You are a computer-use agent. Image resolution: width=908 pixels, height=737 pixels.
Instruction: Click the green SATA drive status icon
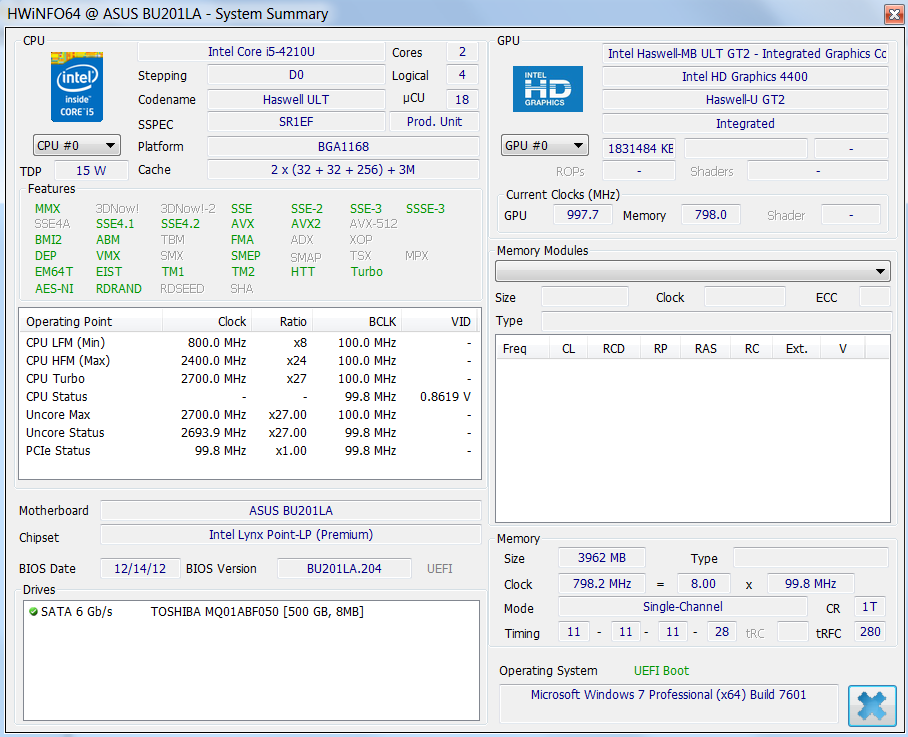click(33, 611)
